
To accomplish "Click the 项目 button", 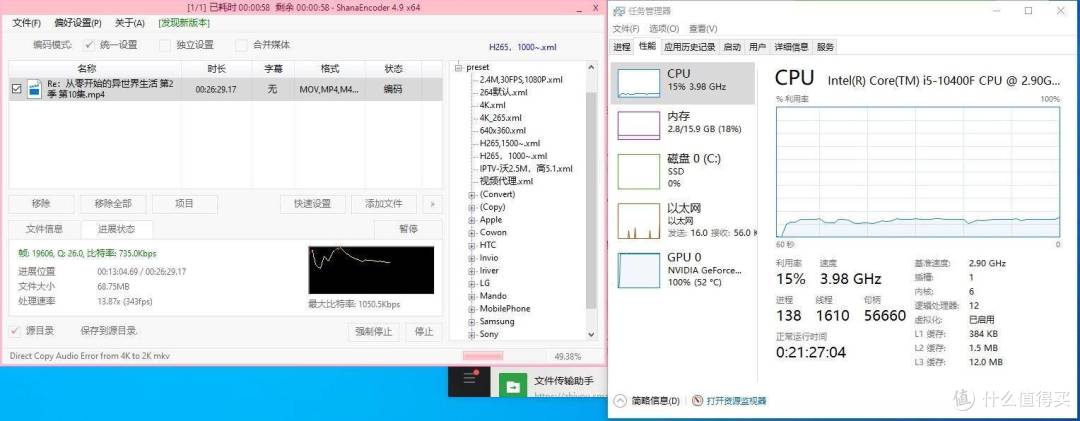I will pos(185,204).
